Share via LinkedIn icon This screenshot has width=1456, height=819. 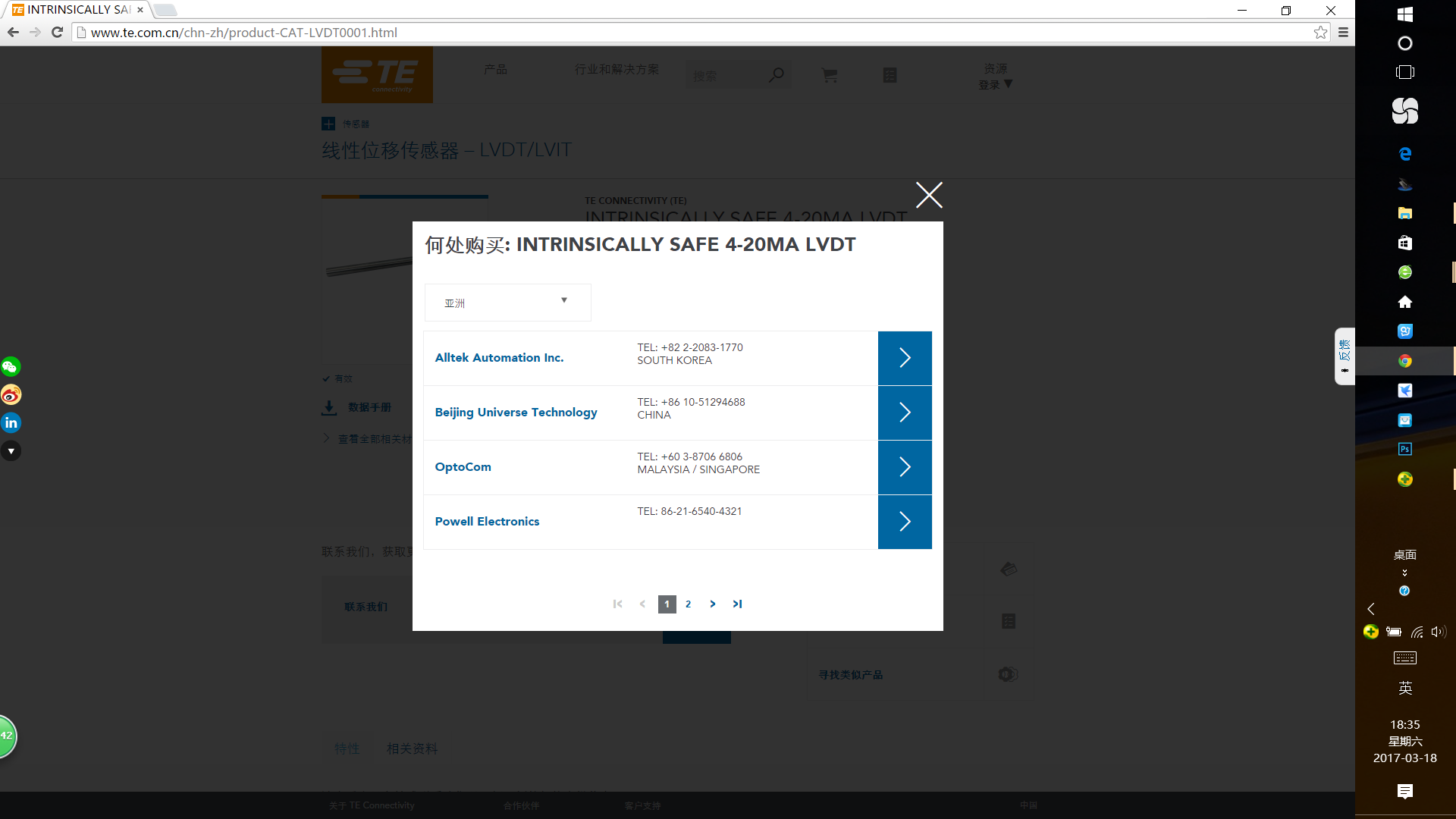point(11,423)
